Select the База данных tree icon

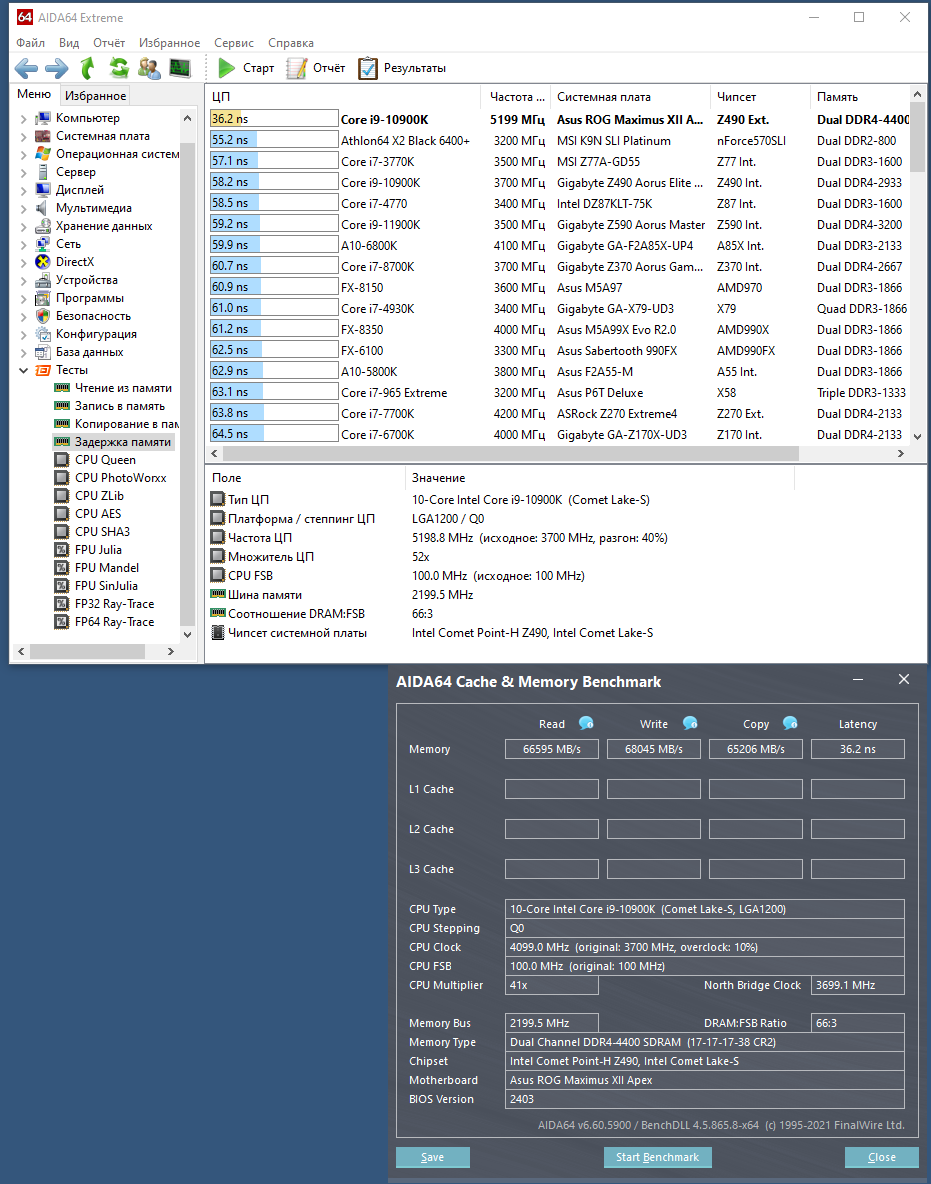click(x=43, y=352)
